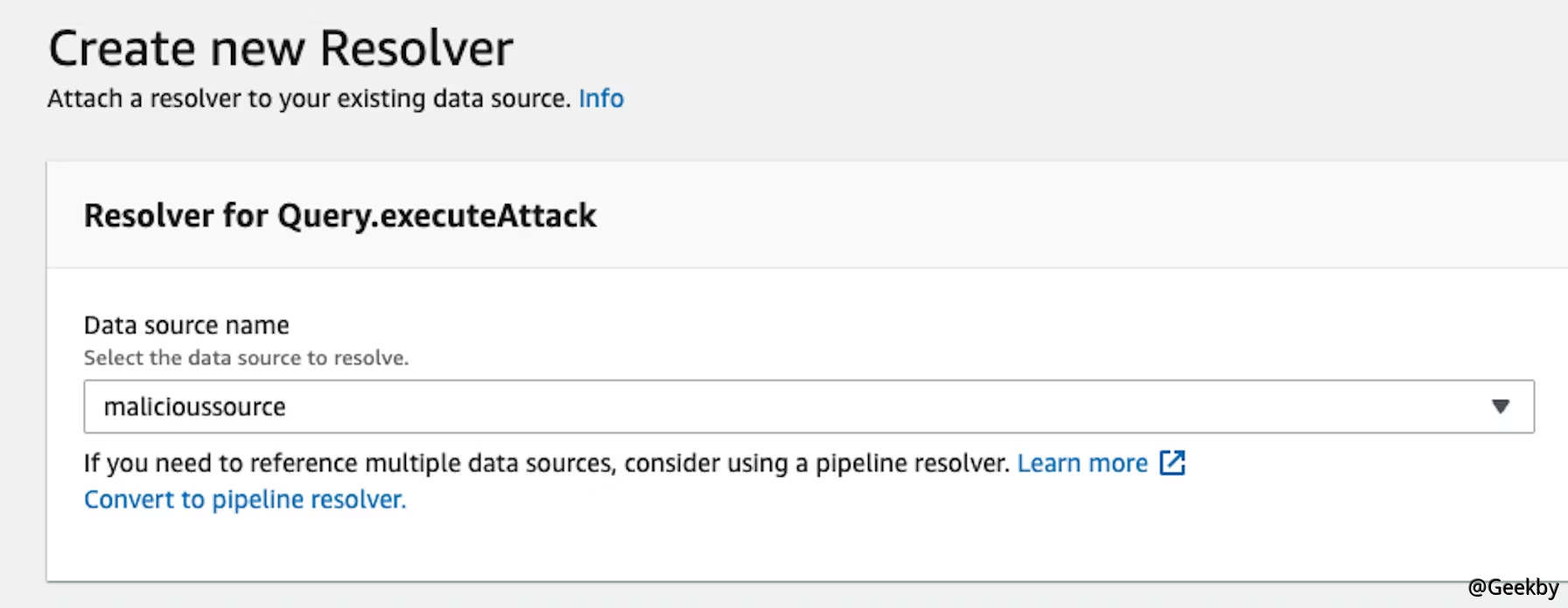Click the 'Attach a resolver' description text
Image resolution: width=1568 pixels, height=608 pixels.
(308, 99)
